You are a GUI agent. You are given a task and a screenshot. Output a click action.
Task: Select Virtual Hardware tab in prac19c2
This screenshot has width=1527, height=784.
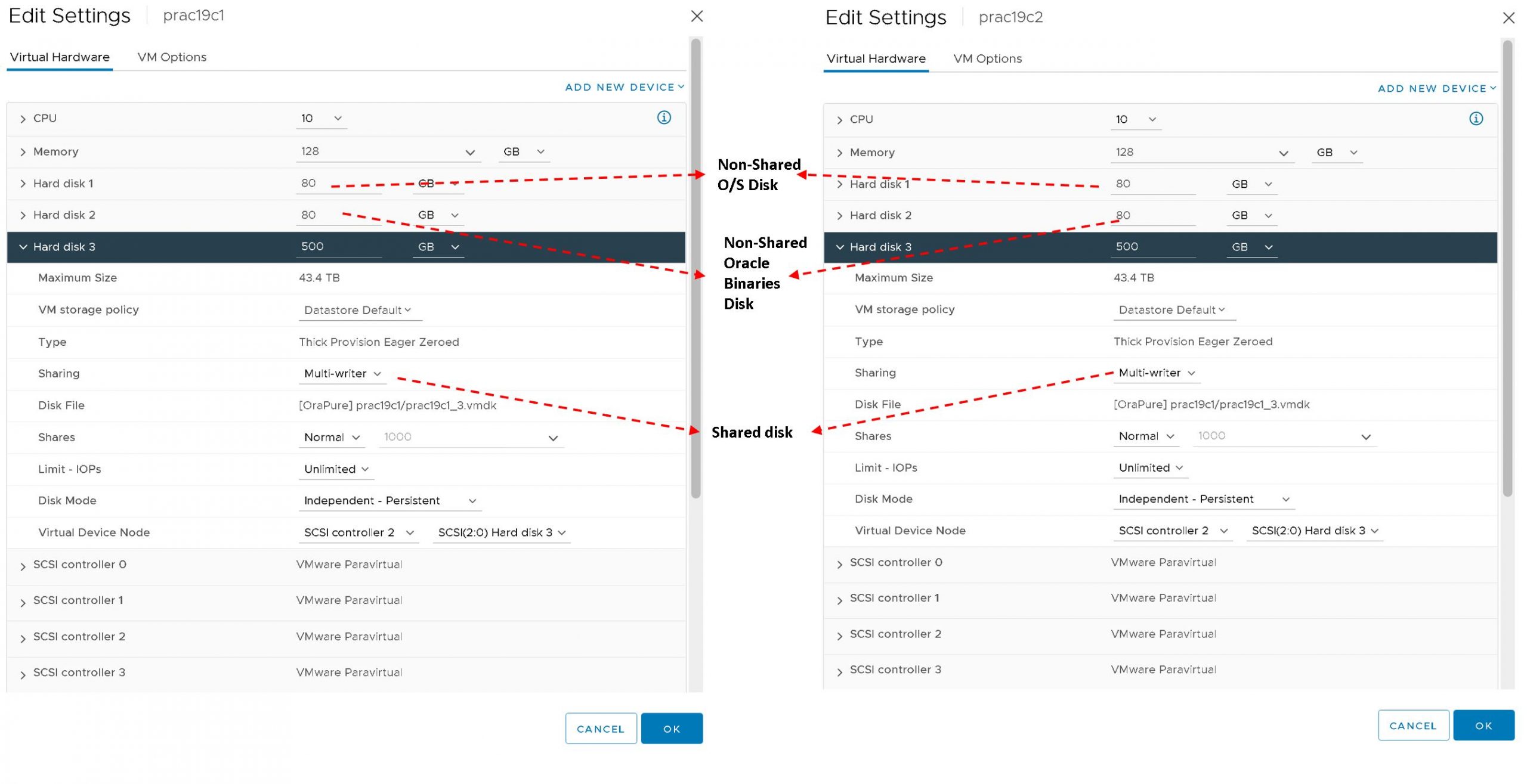click(x=876, y=58)
